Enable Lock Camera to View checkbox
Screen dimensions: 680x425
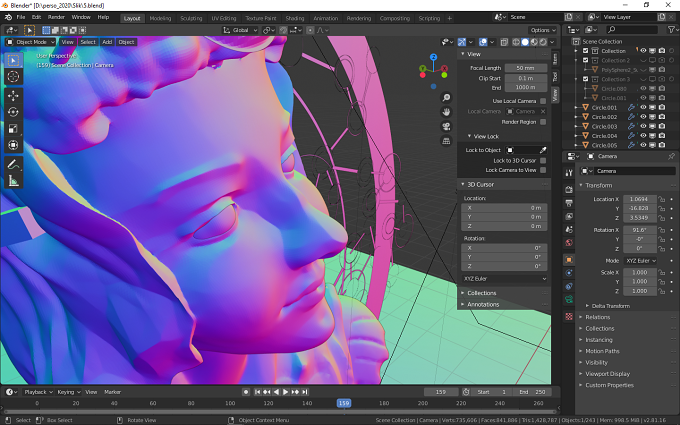(543, 170)
